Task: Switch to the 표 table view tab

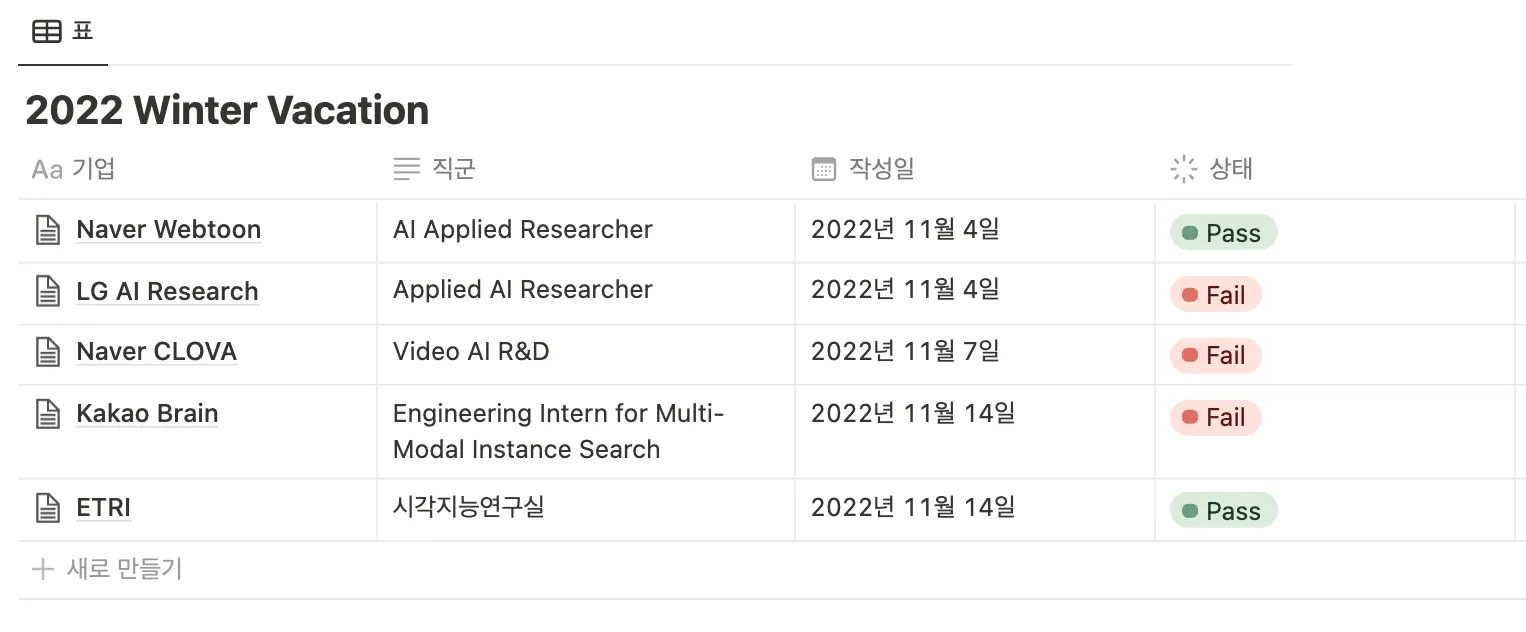Action: coord(63,32)
